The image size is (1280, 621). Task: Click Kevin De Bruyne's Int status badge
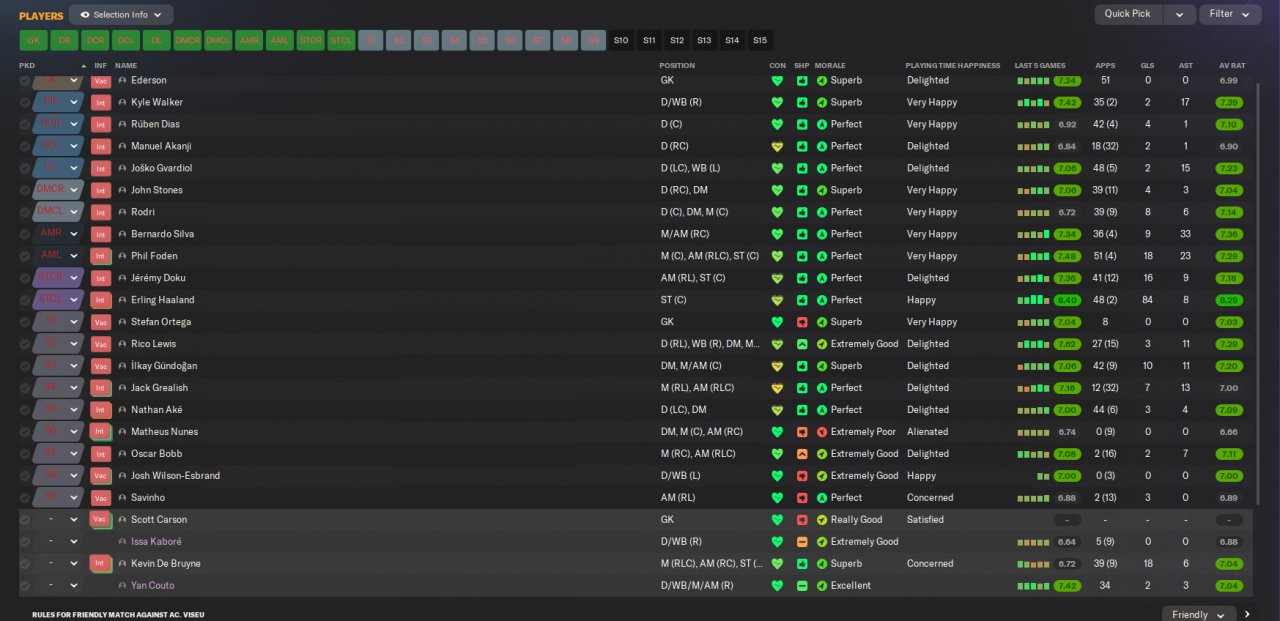click(100, 564)
